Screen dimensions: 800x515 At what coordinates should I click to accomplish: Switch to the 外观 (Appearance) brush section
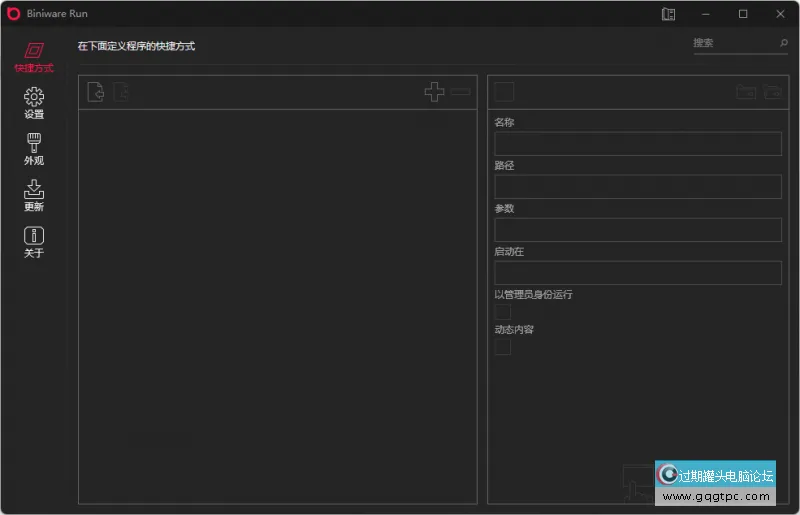pos(34,148)
